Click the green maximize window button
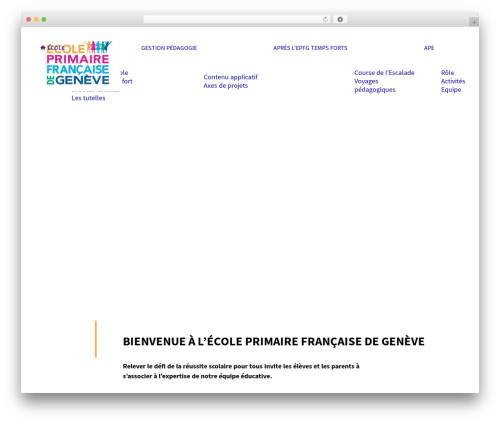 coord(44,19)
